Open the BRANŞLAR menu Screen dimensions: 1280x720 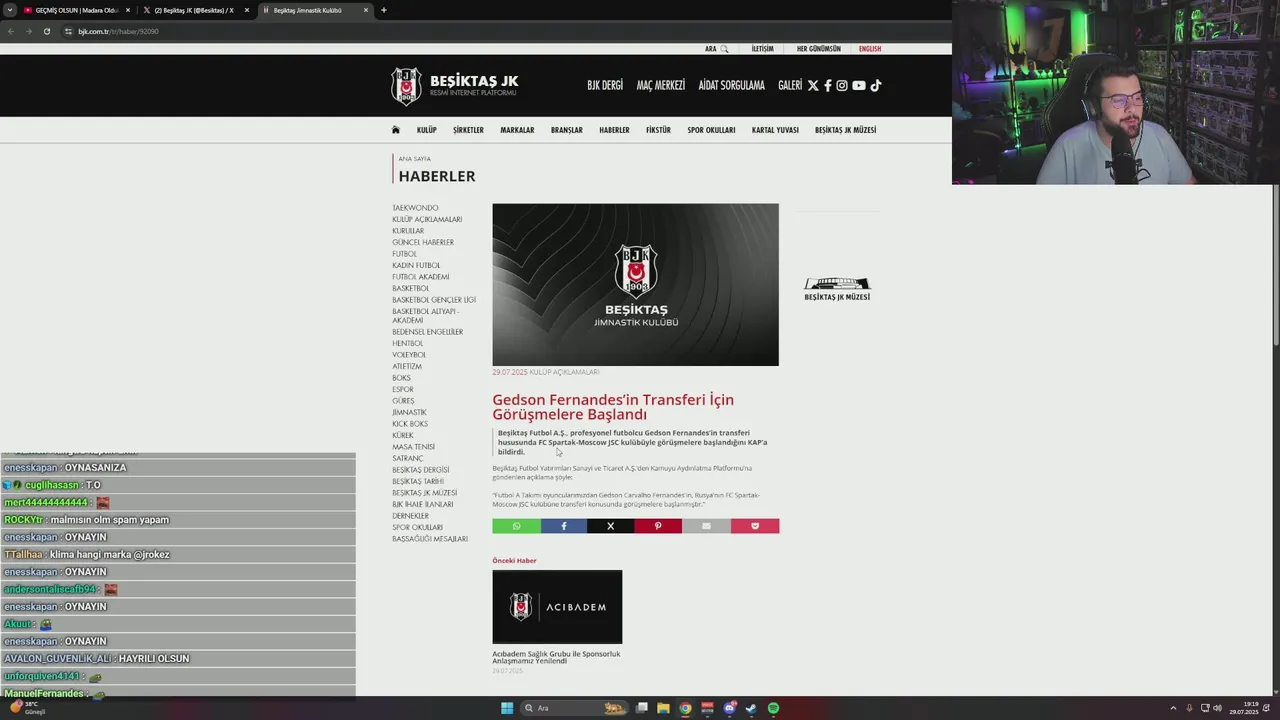pos(566,130)
